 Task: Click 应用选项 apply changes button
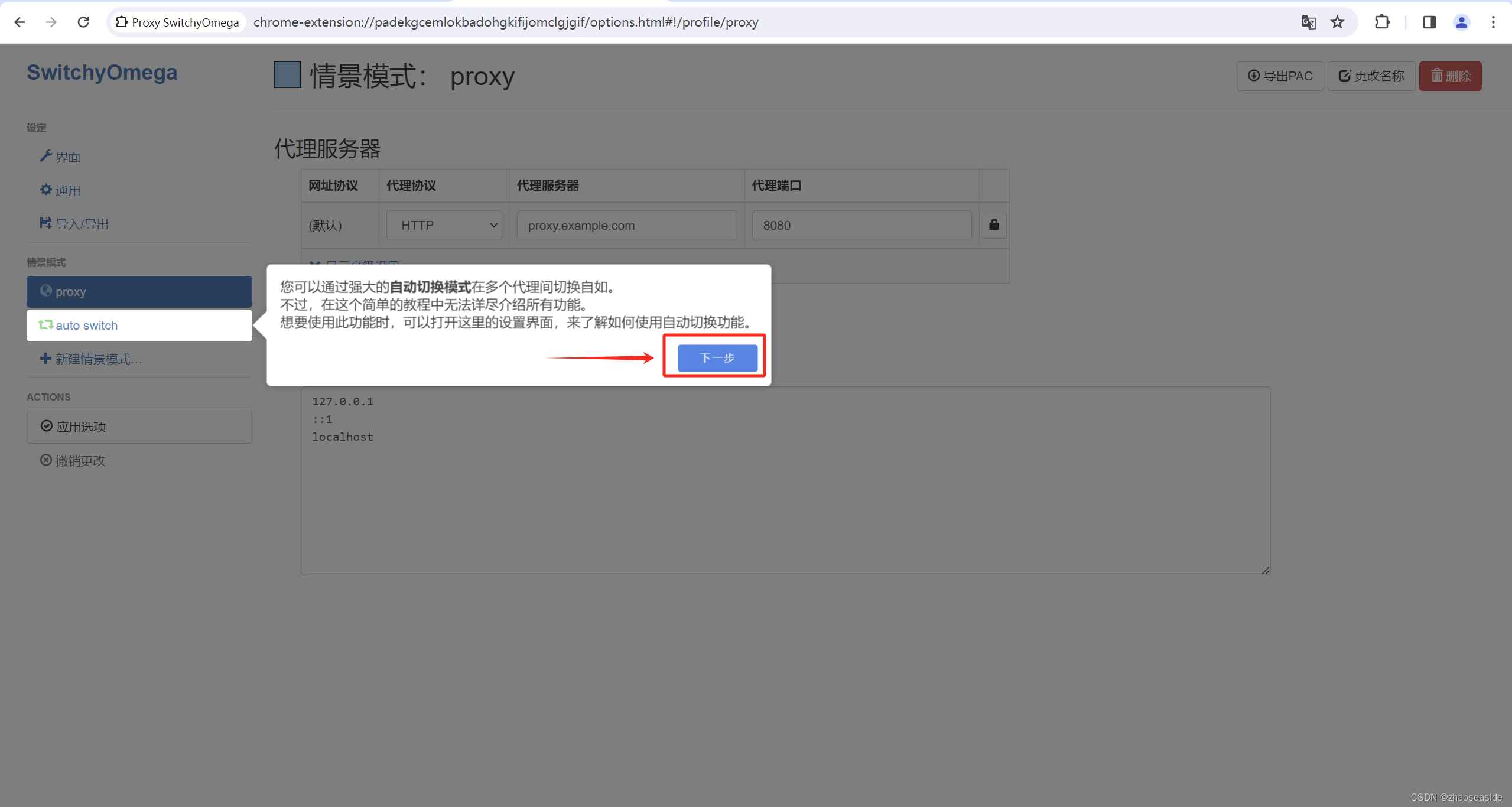click(x=139, y=427)
